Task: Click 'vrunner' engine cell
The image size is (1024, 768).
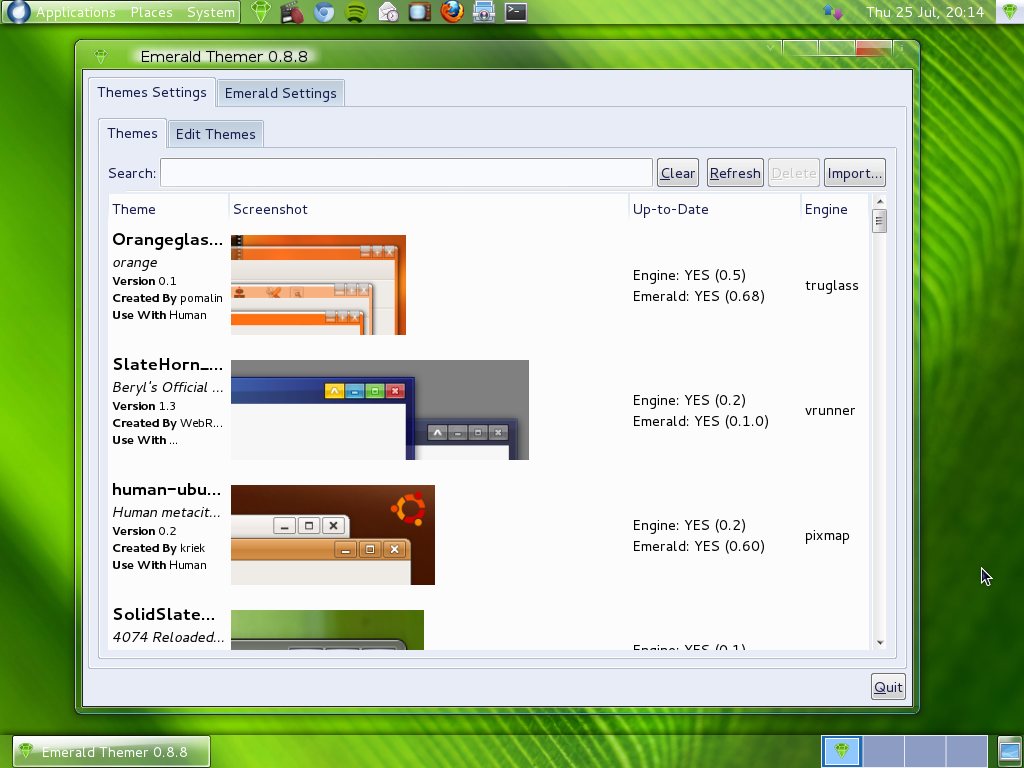Action: (829, 411)
